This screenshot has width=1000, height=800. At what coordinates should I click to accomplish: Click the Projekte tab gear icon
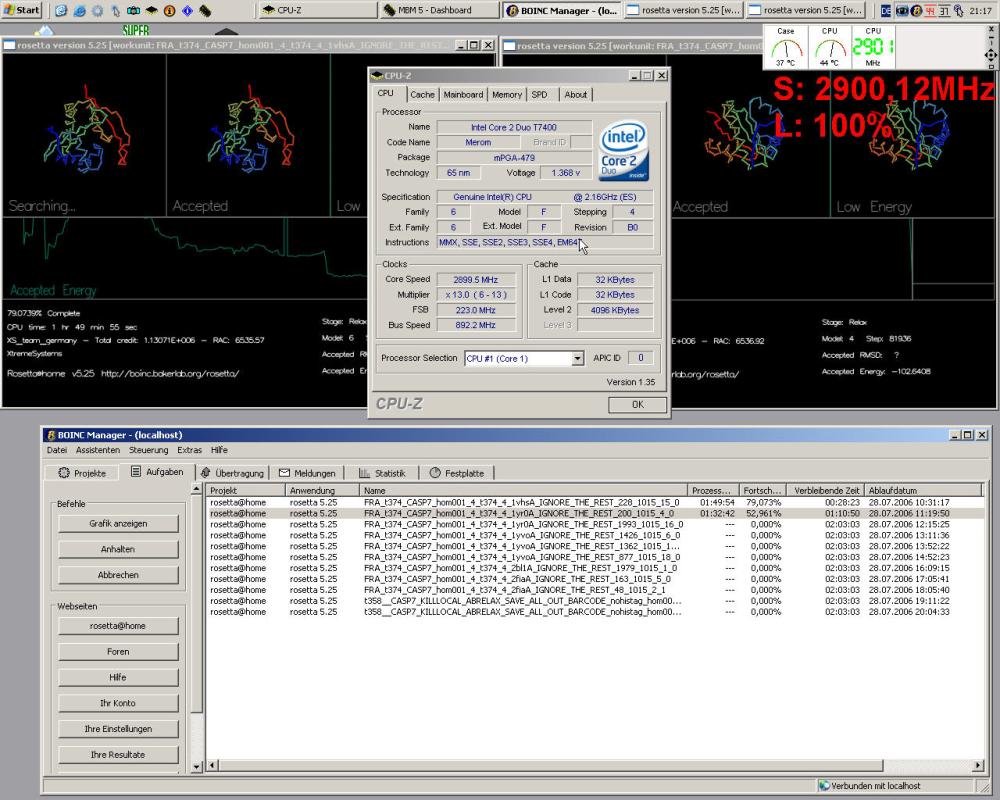point(64,473)
